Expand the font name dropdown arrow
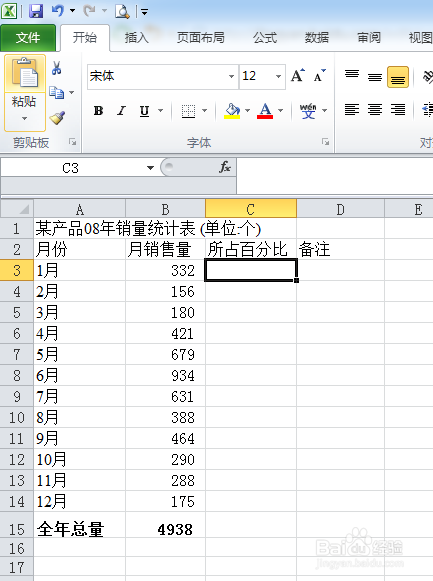433x581 pixels. [232, 76]
